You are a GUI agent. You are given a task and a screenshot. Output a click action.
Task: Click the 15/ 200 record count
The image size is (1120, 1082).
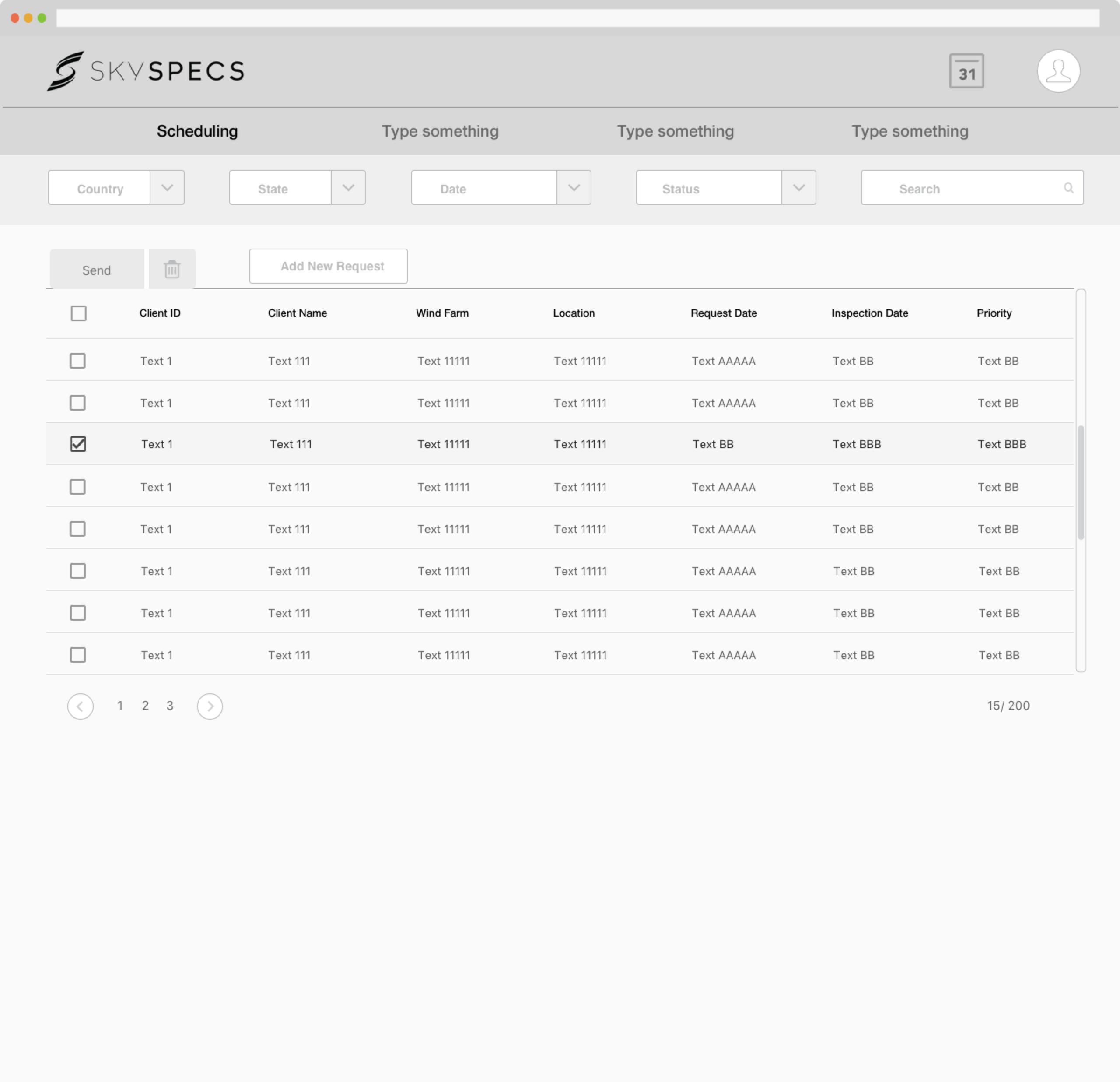pyautogui.click(x=1008, y=706)
